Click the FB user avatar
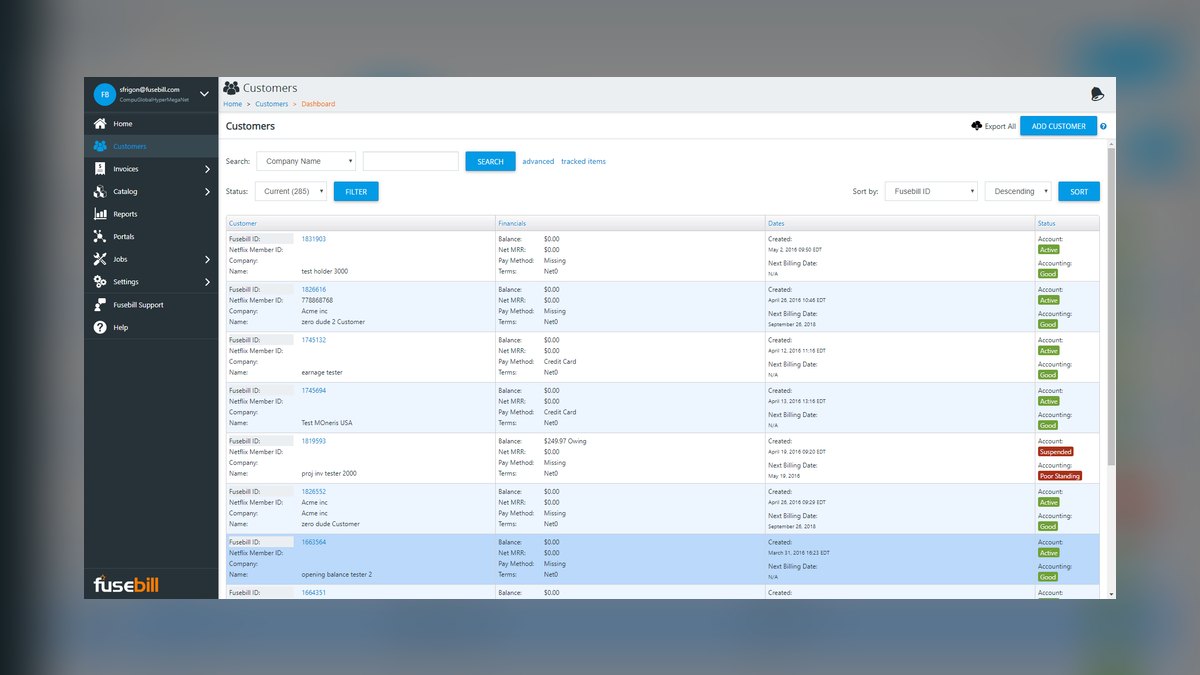The image size is (1200, 675). 105,94
